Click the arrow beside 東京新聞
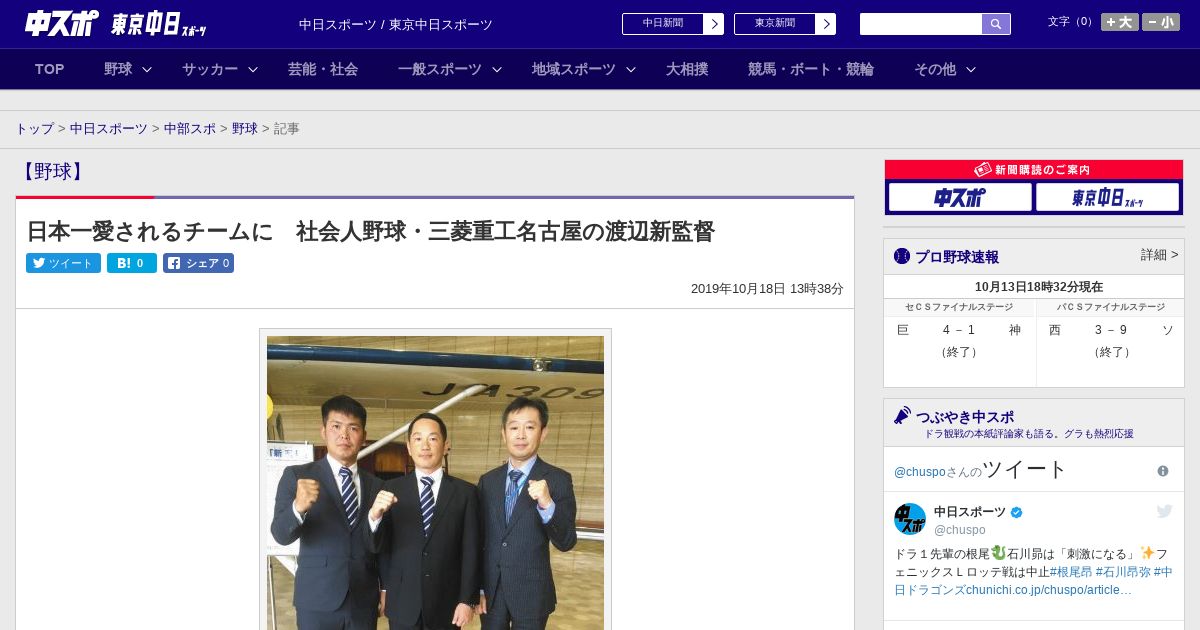 (826, 24)
